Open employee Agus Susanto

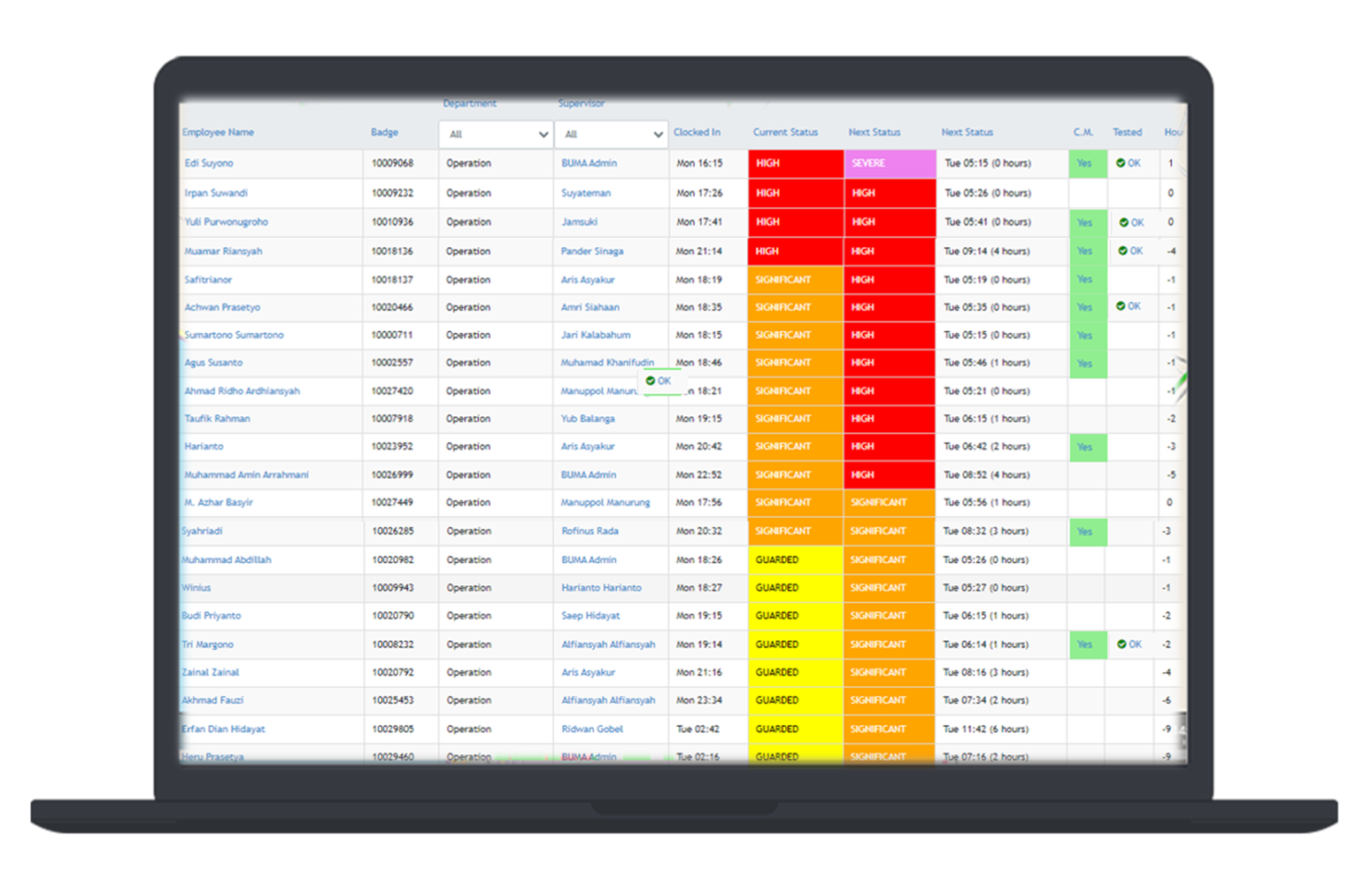(x=213, y=362)
